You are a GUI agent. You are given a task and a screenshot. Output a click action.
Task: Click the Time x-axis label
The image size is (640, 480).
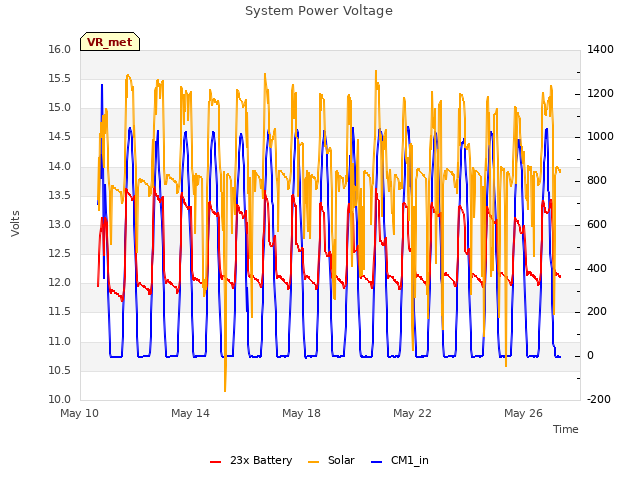[566, 429]
